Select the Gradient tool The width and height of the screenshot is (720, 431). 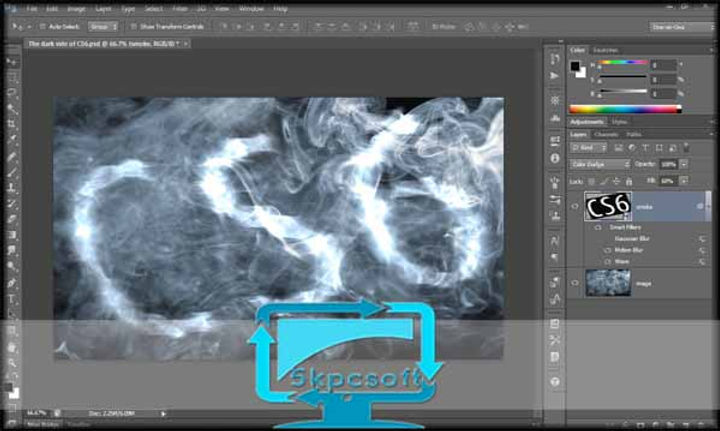coord(11,235)
